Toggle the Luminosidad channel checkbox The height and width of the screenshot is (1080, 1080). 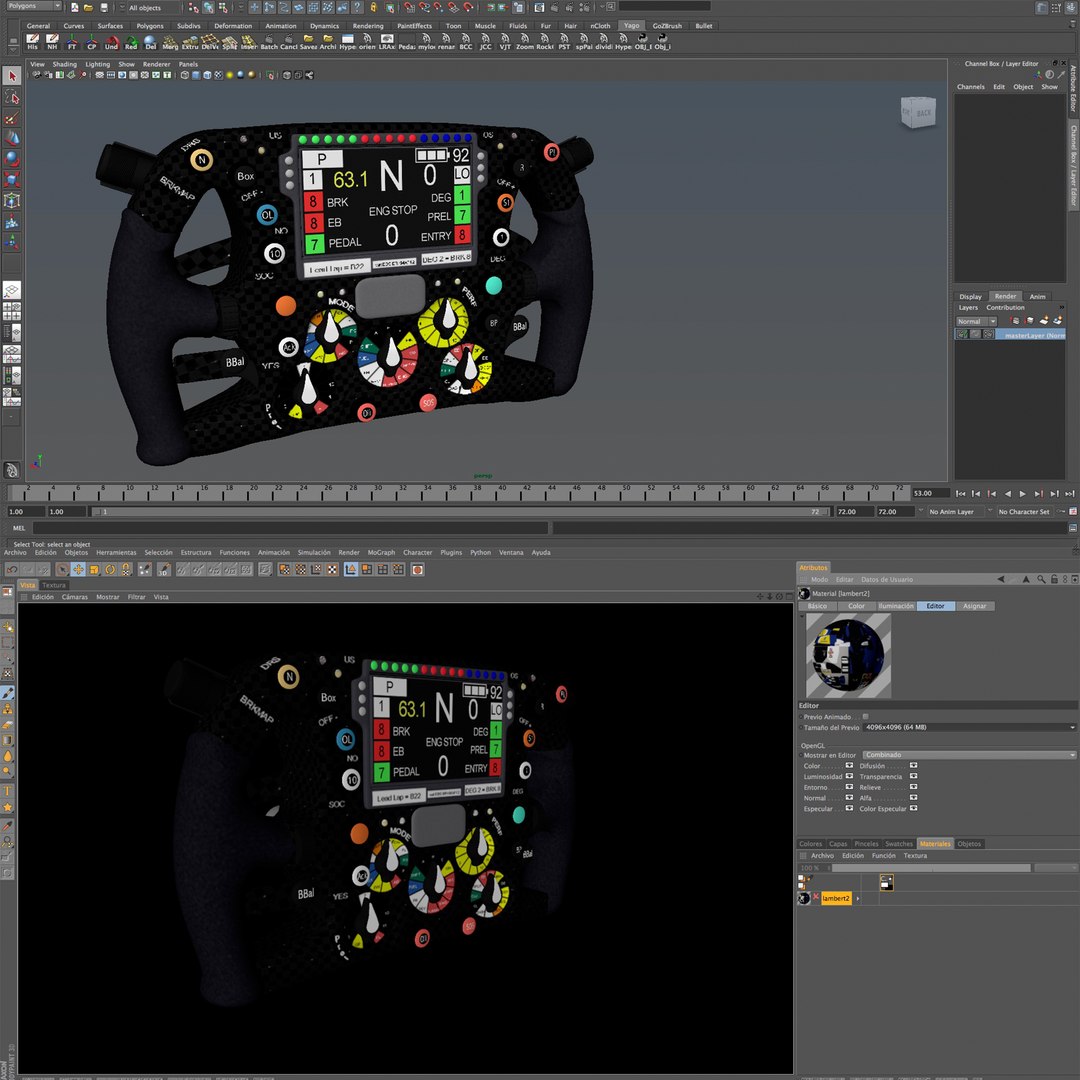(849, 776)
